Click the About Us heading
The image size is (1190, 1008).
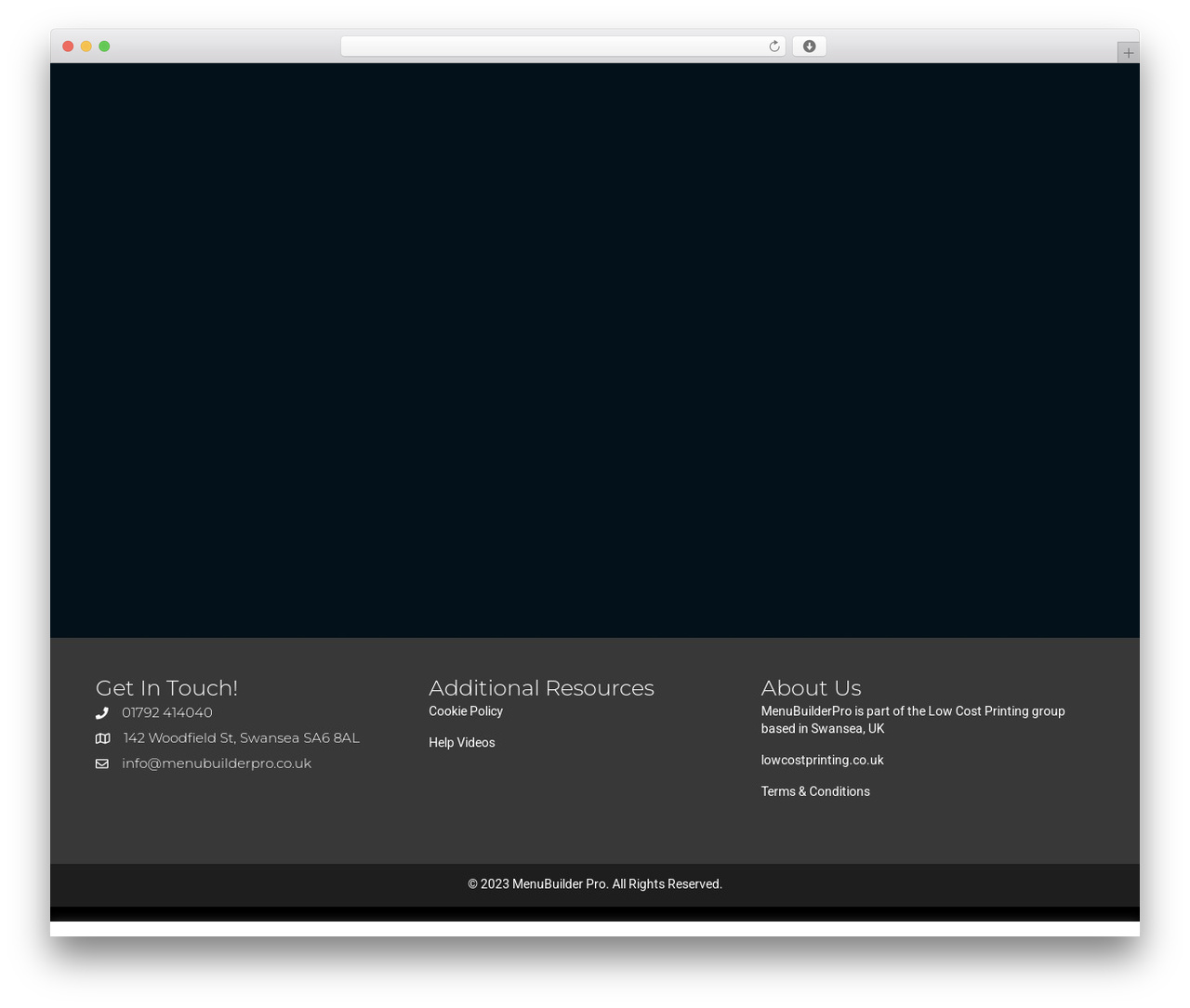point(811,688)
